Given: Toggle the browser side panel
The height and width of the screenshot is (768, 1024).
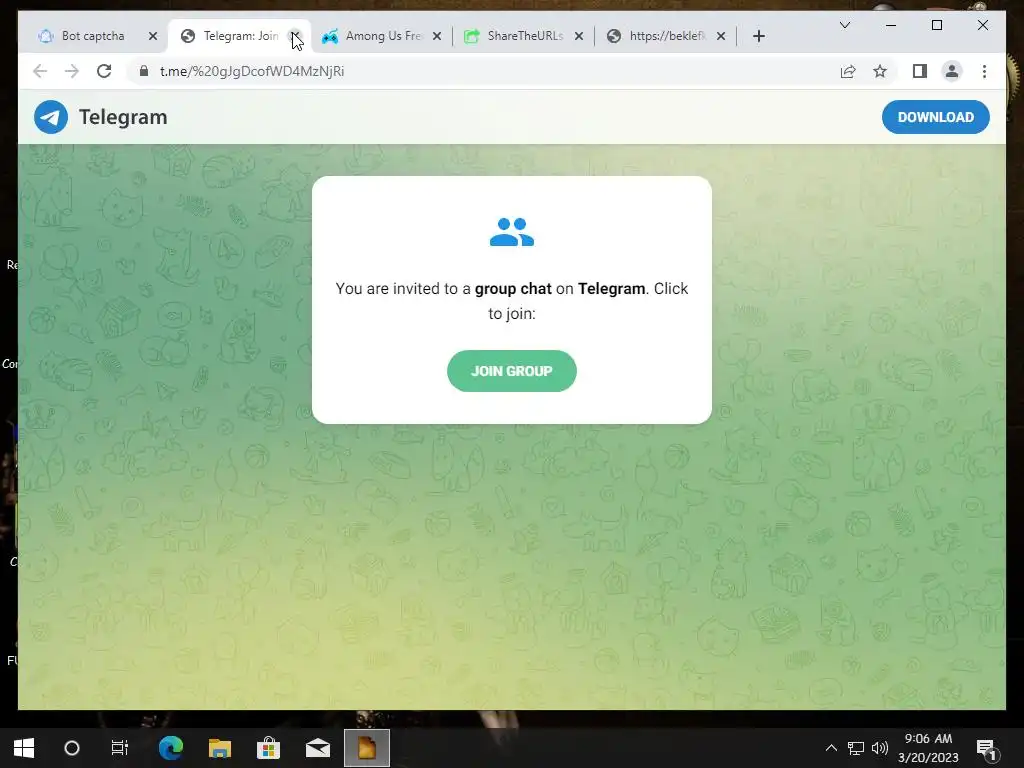Looking at the screenshot, I should point(920,71).
